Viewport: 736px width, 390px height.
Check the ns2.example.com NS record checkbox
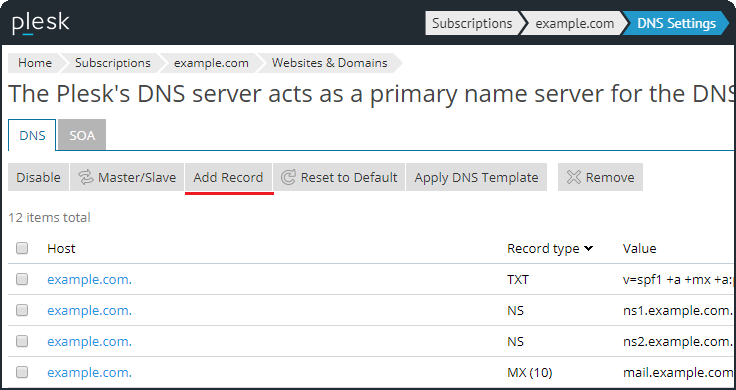22,341
